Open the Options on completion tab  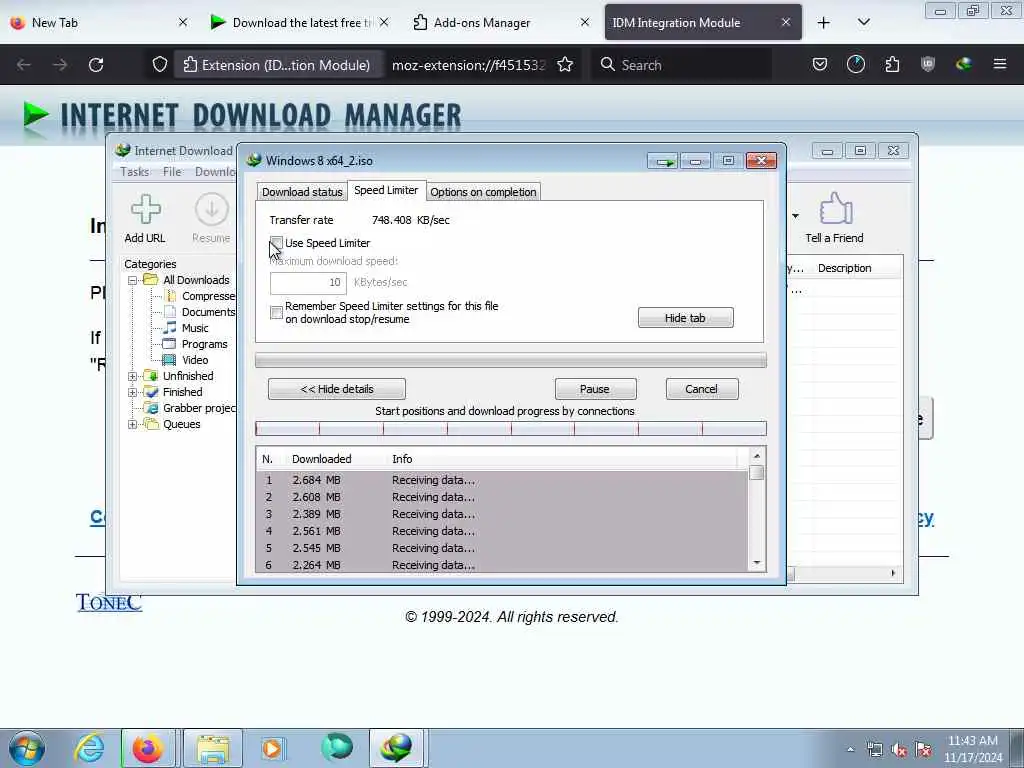[483, 192]
